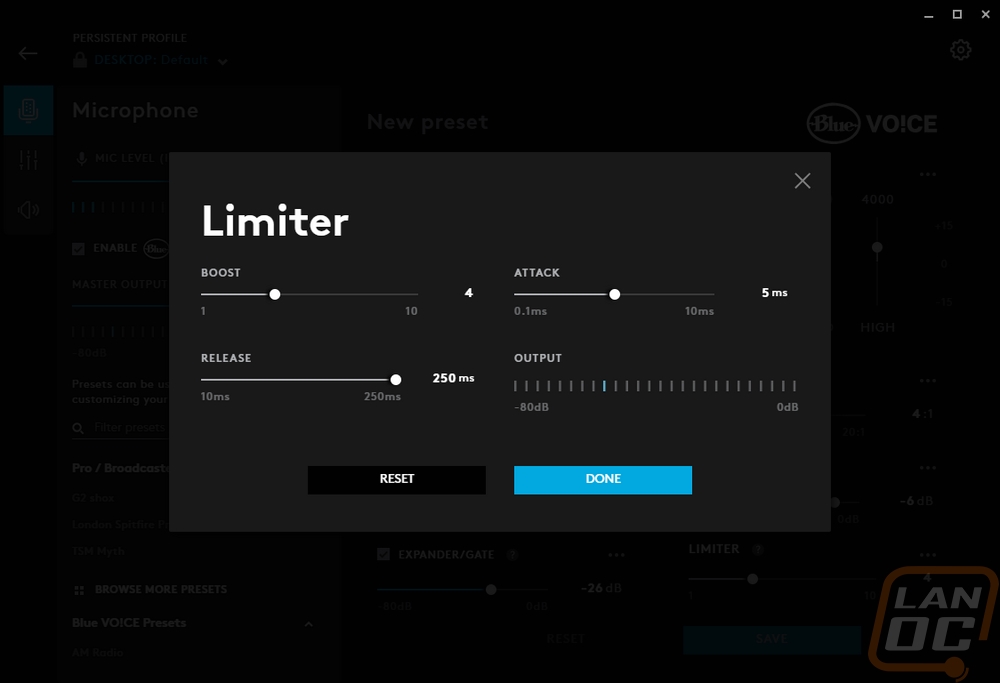Viewport: 1000px width, 683px height.
Task: Open the G HUB settings gear
Action: coord(960,50)
